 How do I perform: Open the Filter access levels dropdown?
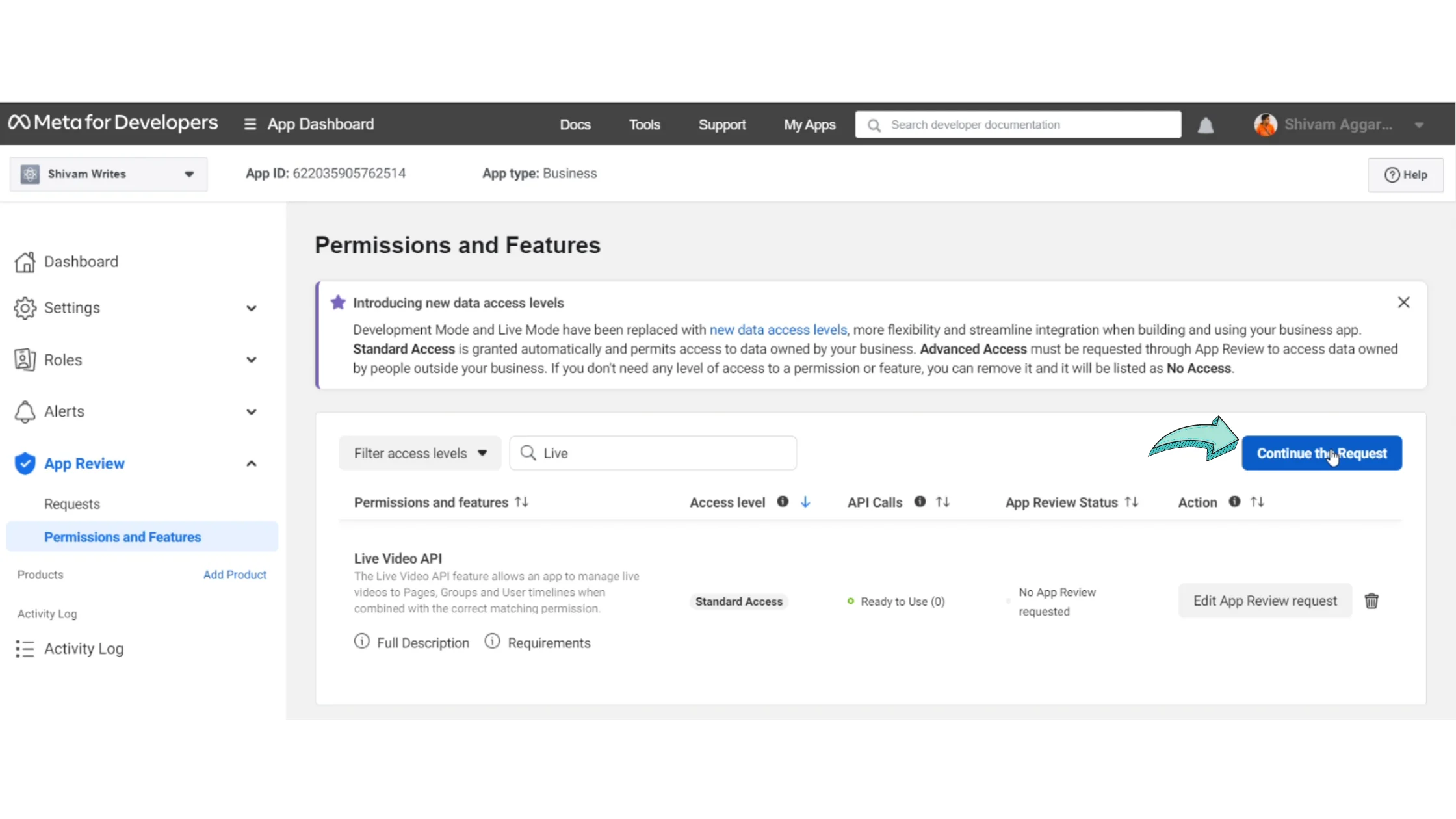coord(420,453)
